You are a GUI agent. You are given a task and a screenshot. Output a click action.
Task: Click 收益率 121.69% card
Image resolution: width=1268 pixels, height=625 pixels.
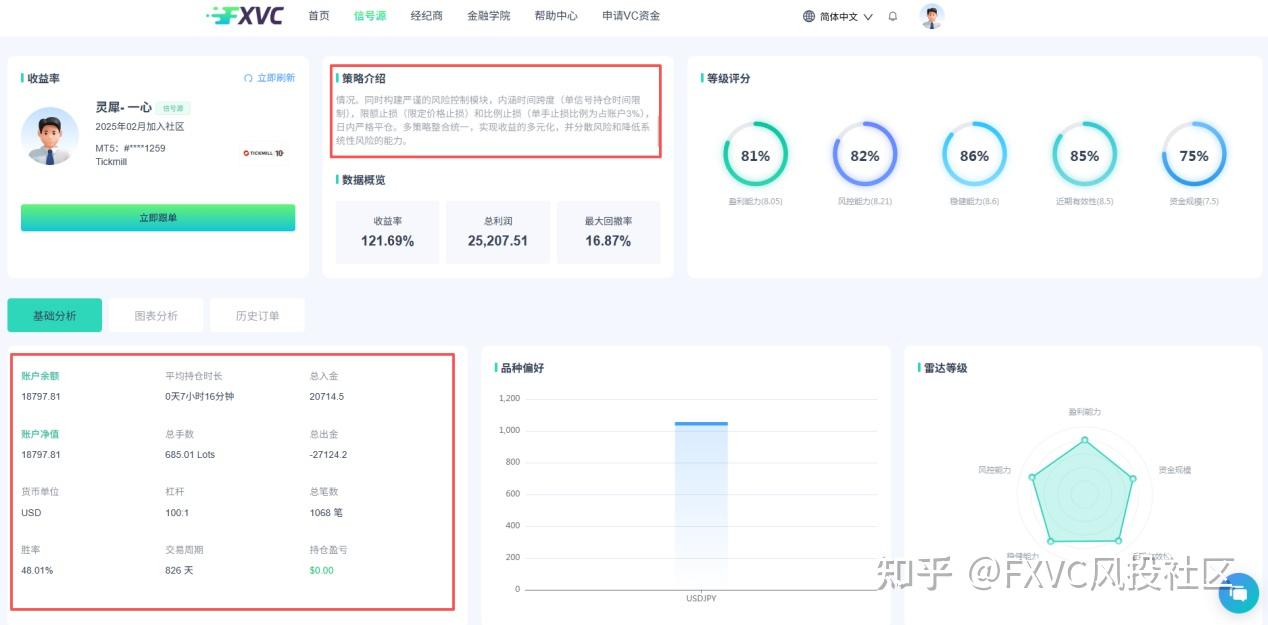[x=387, y=232]
